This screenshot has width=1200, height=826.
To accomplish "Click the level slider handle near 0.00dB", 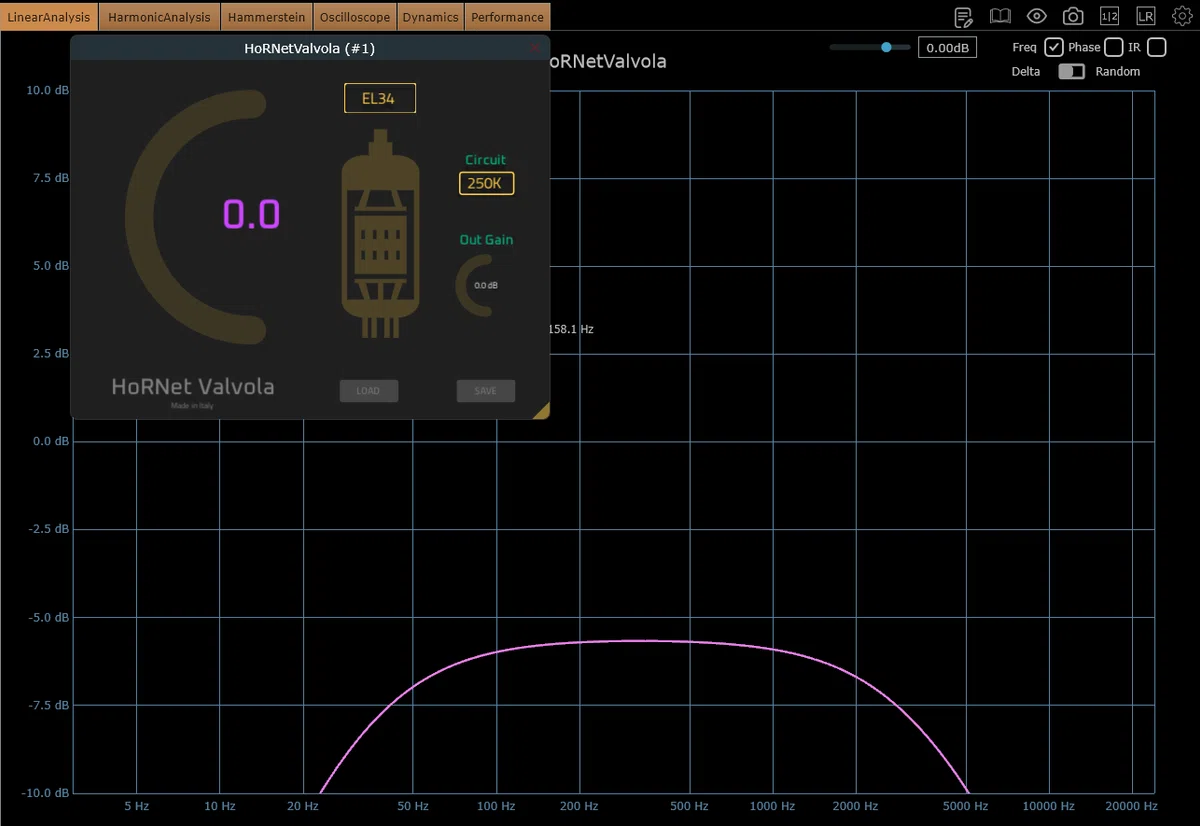I will click(886, 47).
